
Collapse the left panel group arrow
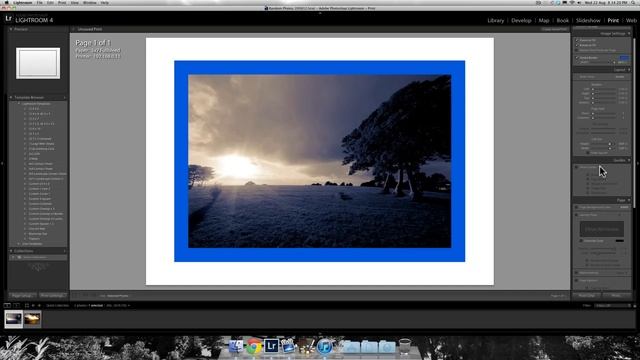(2, 163)
